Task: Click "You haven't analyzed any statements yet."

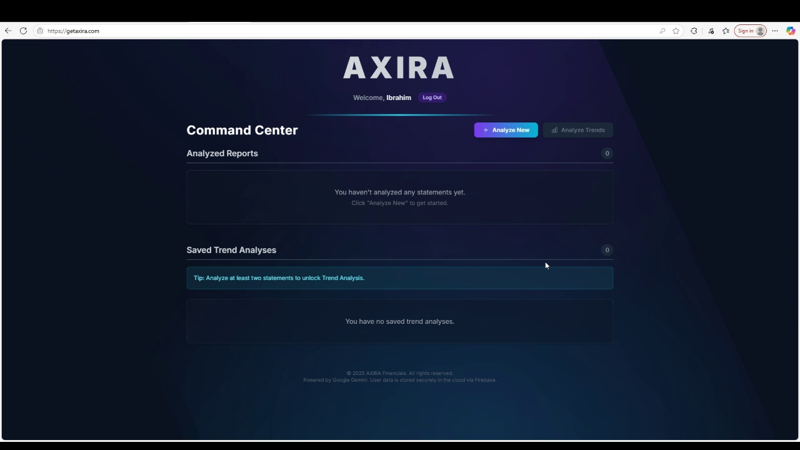Action: pyautogui.click(x=399, y=192)
